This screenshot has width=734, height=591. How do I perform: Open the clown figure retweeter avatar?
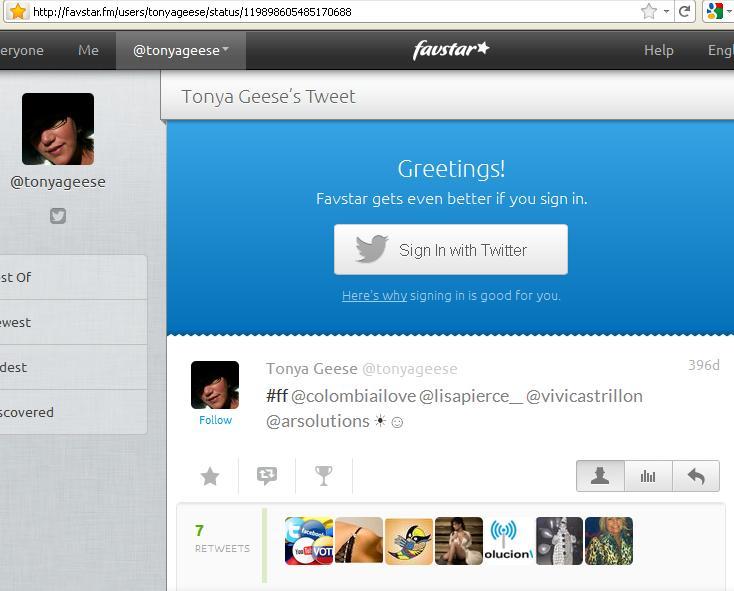pos(559,541)
